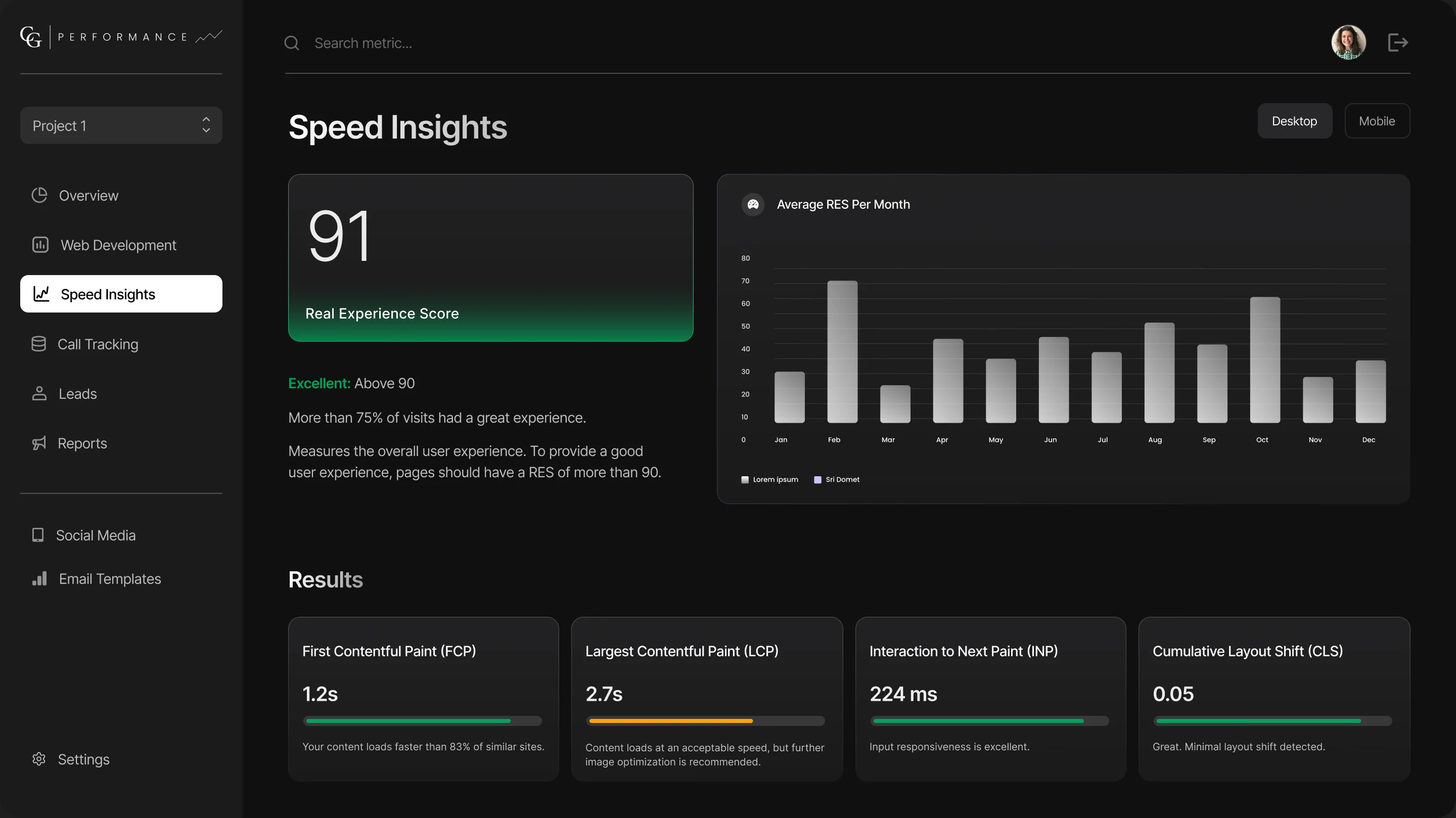
Task: Click the Oct bar in chart
Action: pyautogui.click(x=1265, y=359)
